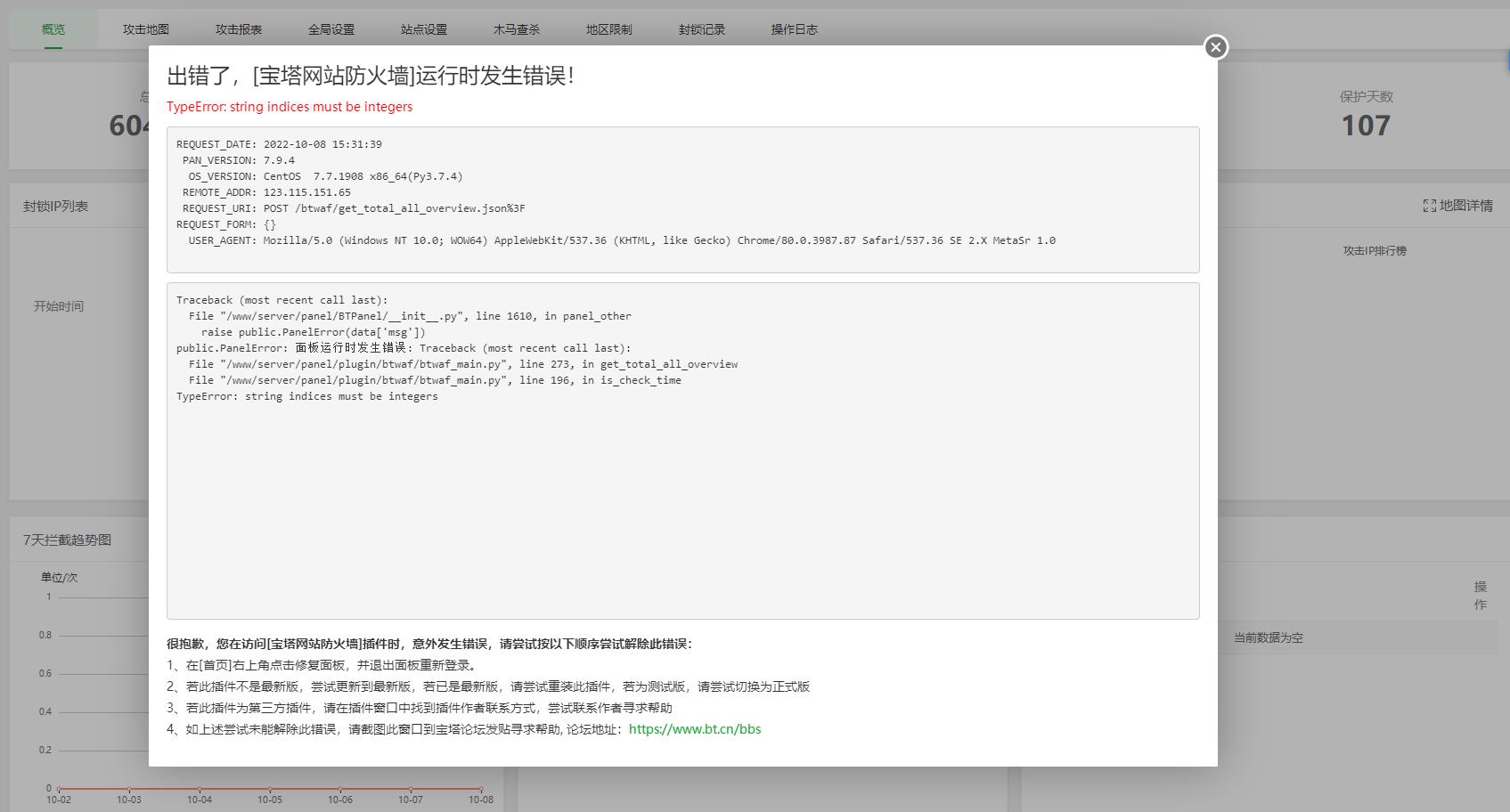This screenshot has width=1510, height=812.
Task: Close the error dialog with the X button
Action: [1215, 47]
